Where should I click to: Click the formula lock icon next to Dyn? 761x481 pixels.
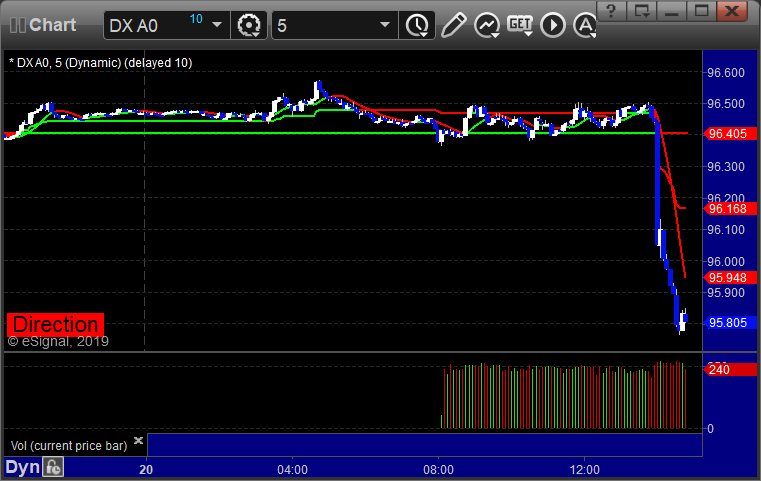pyautogui.click(x=54, y=467)
